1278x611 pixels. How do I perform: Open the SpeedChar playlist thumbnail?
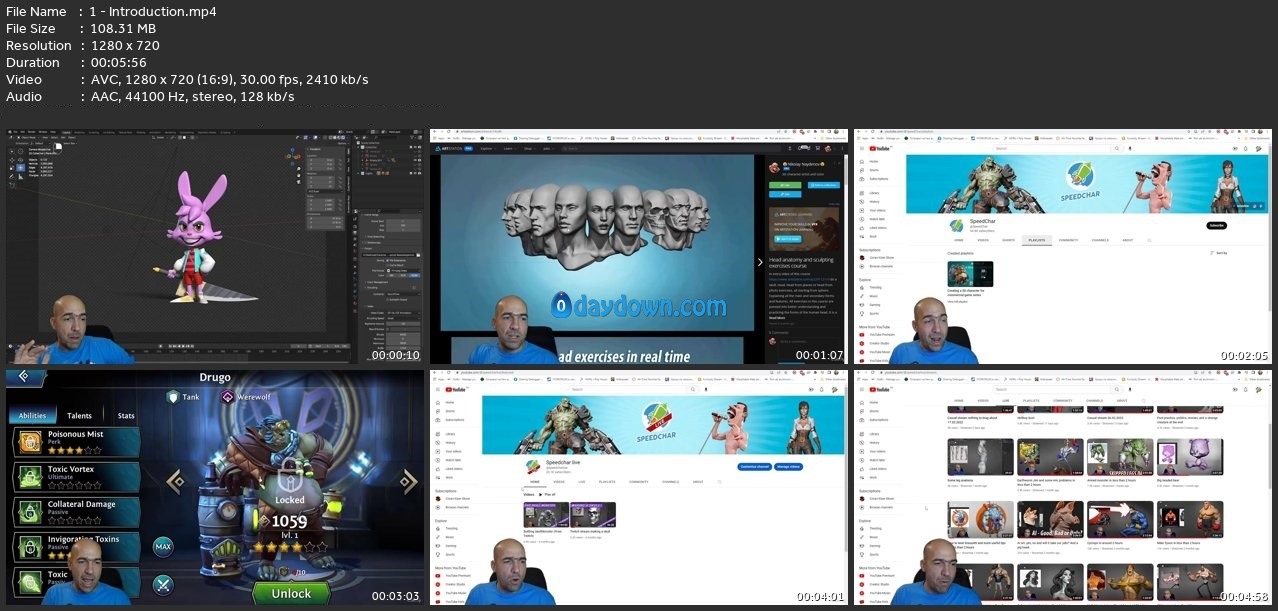[x=970, y=273]
